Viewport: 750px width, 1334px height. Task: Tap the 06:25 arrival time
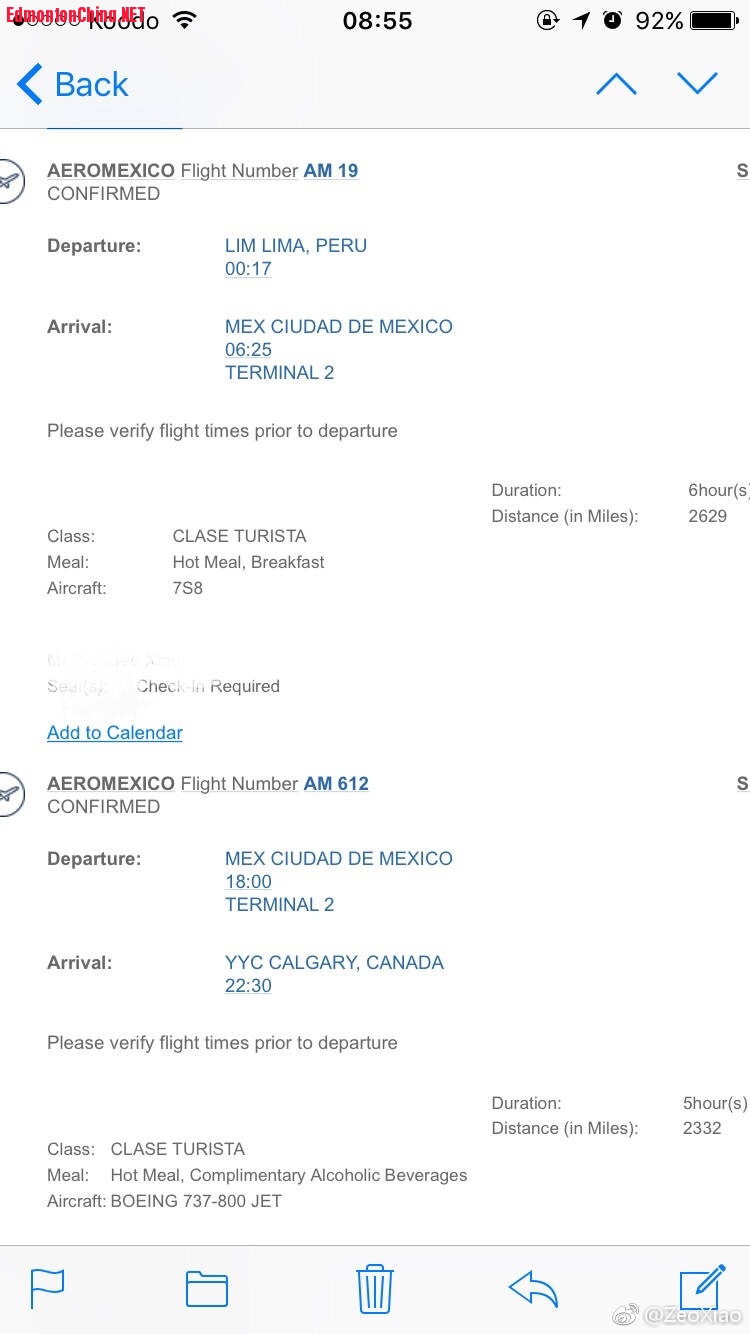click(248, 350)
